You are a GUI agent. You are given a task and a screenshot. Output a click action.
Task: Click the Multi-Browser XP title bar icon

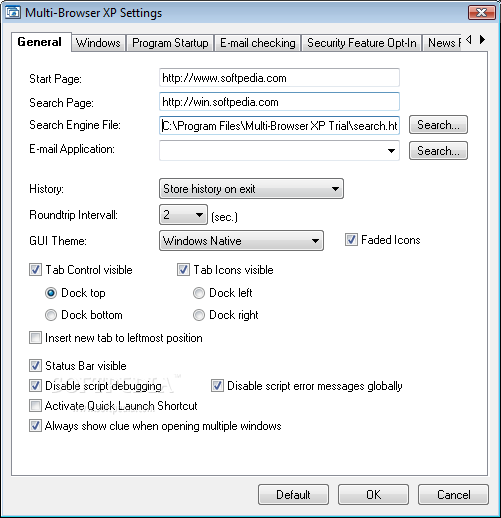[x=13, y=13]
